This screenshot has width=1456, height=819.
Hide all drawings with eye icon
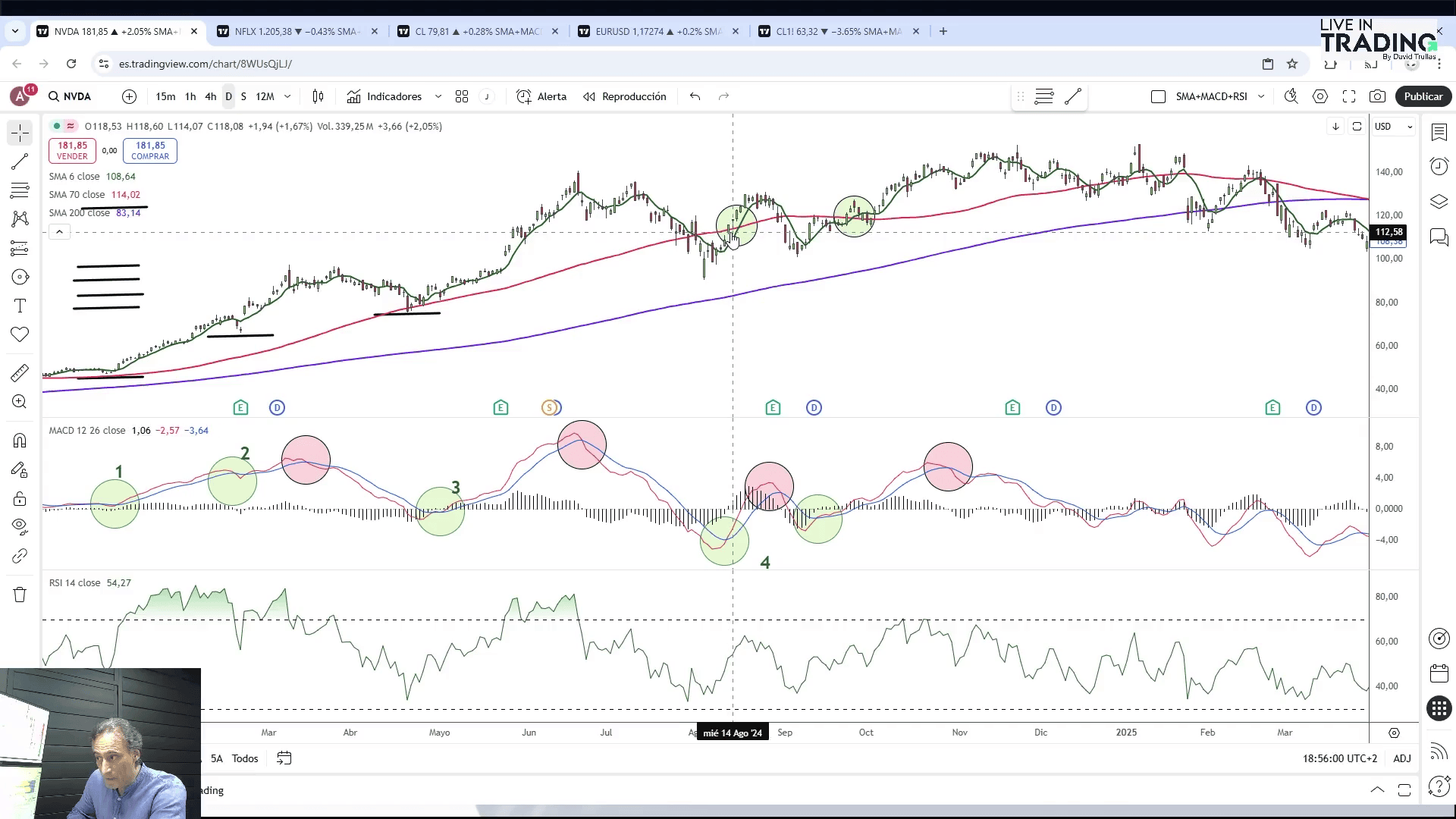pos(20,526)
